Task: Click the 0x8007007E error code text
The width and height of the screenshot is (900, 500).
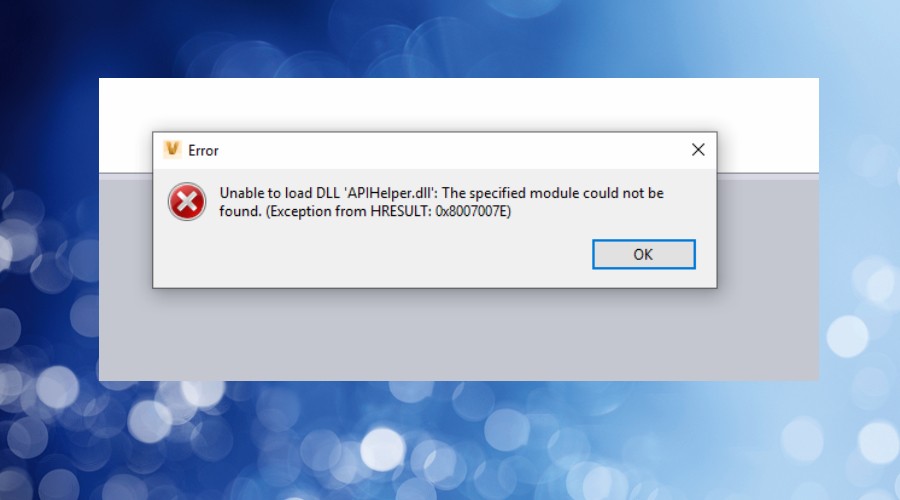Action: pos(473,211)
